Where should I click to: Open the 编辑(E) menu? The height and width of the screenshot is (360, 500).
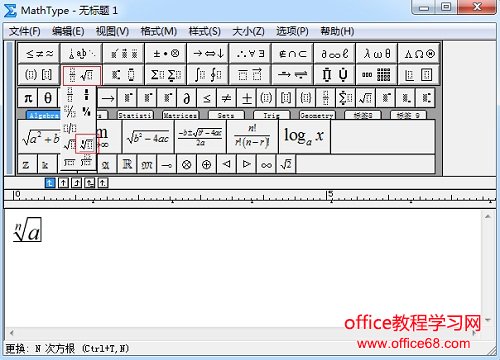click(x=68, y=31)
